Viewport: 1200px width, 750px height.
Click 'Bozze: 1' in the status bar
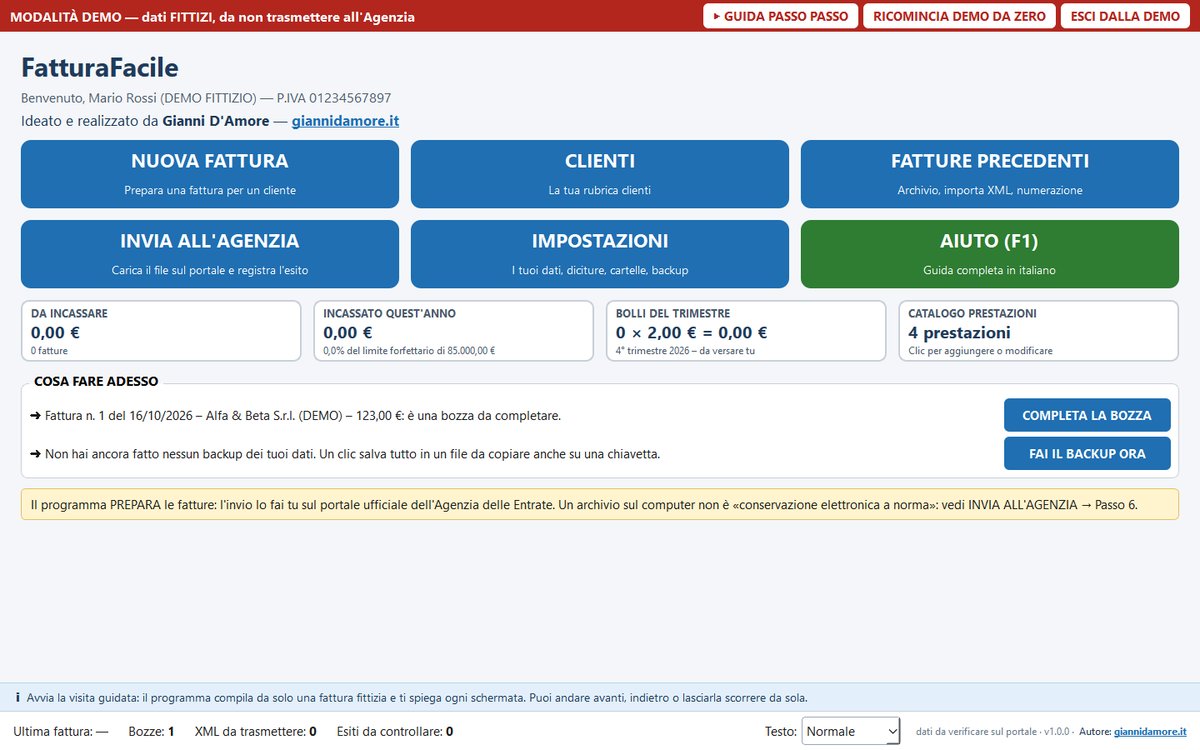(151, 732)
